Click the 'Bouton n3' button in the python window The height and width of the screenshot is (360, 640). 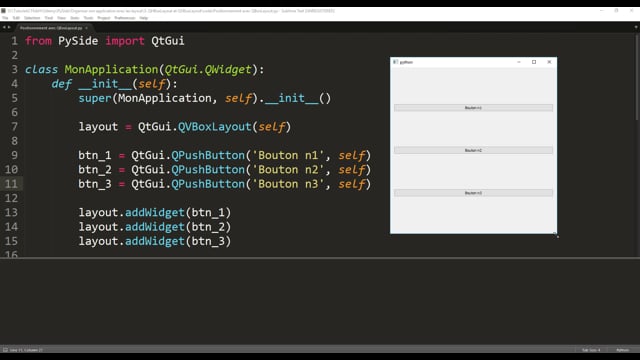pyautogui.click(x=473, y=193)
